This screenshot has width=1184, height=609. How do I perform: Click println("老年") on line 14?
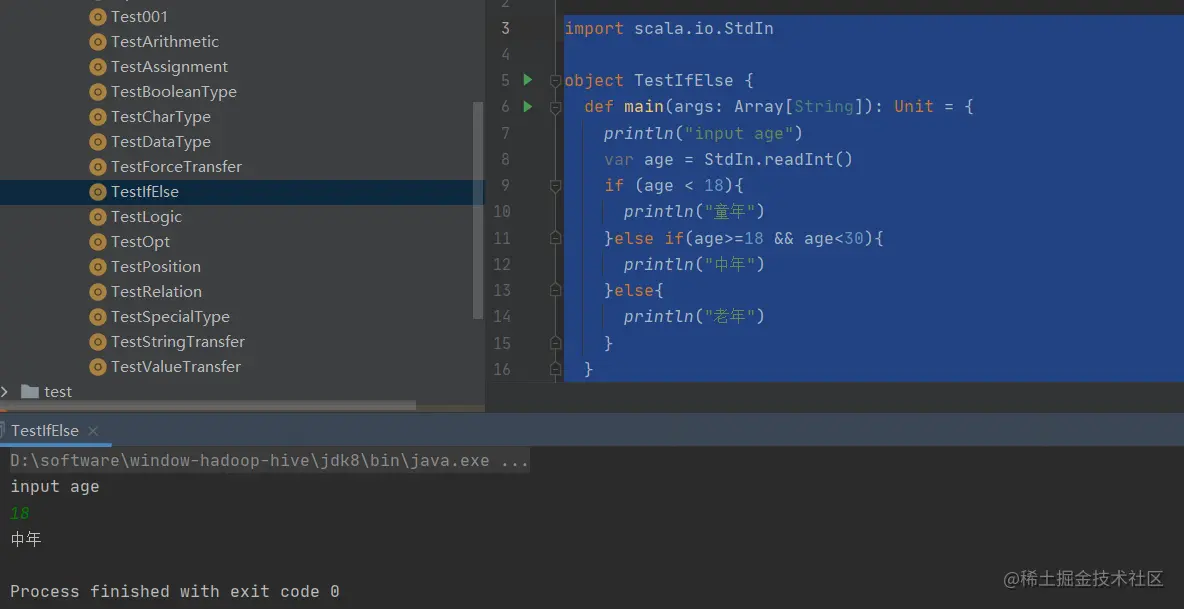click(694, 316)
